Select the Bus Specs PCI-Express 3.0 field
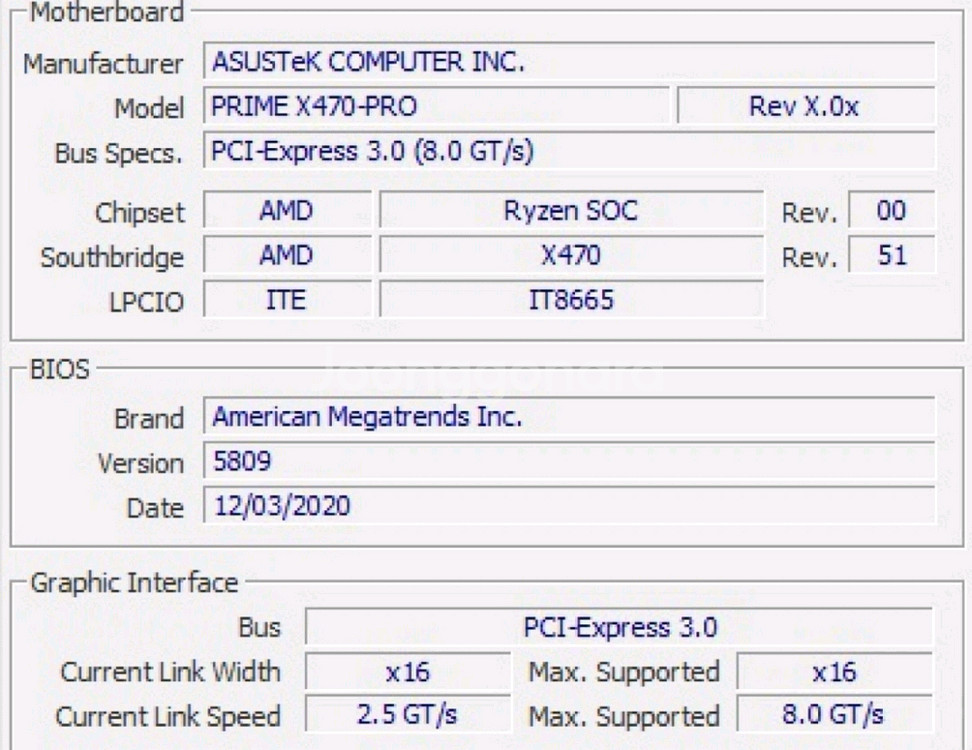Screen dimensions: 972x750 (x=568, y=152)
